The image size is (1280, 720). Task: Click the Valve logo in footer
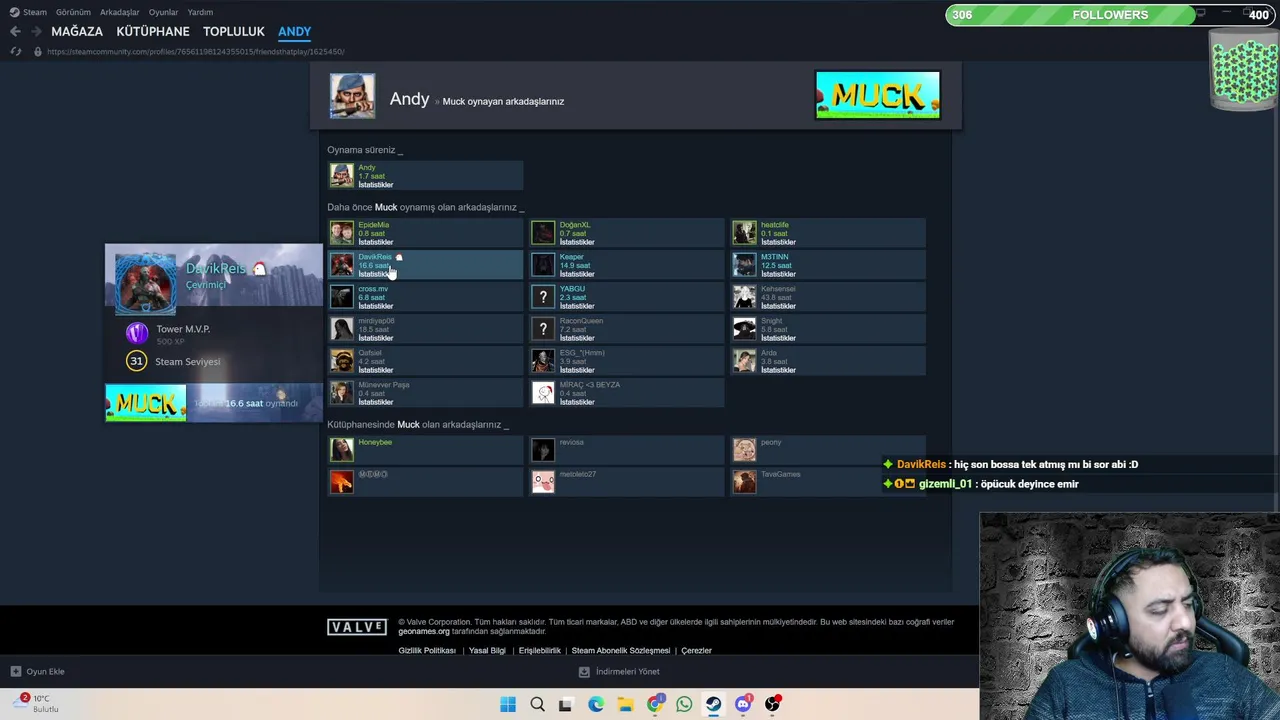coord(357,627)
